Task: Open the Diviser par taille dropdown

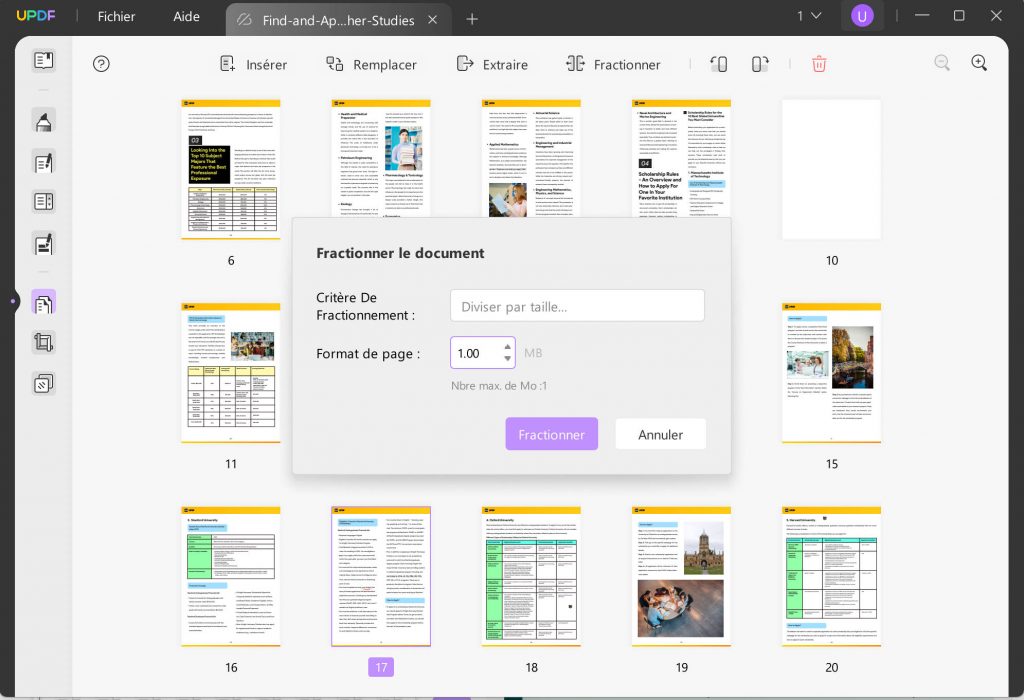Action: tap(577, 305)
